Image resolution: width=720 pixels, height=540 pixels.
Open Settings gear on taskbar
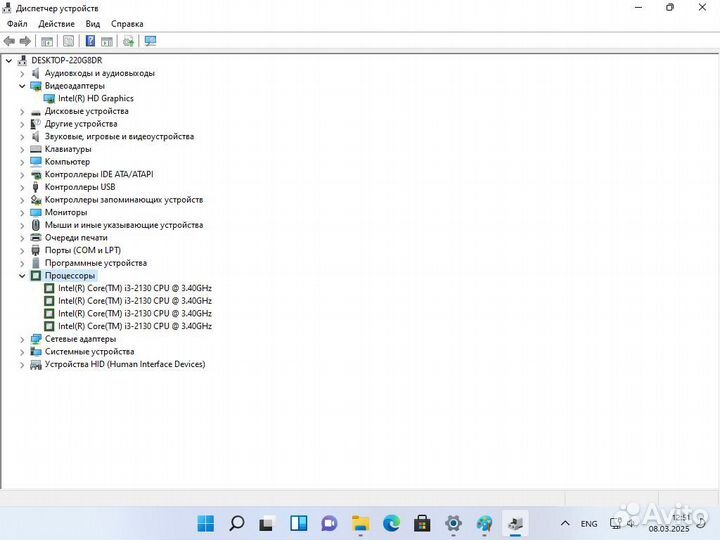pyautogui.click(x=453, y=523)
